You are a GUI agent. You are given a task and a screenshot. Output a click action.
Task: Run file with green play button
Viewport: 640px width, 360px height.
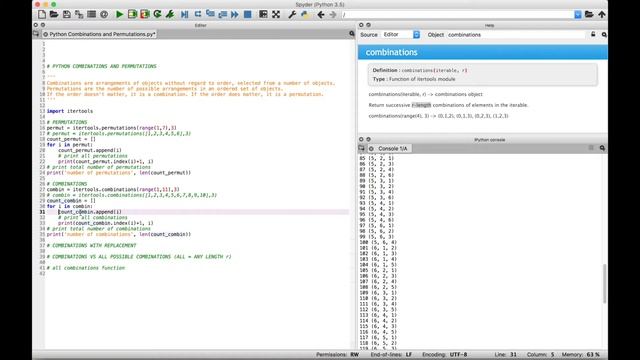click(x=120, y=14)
